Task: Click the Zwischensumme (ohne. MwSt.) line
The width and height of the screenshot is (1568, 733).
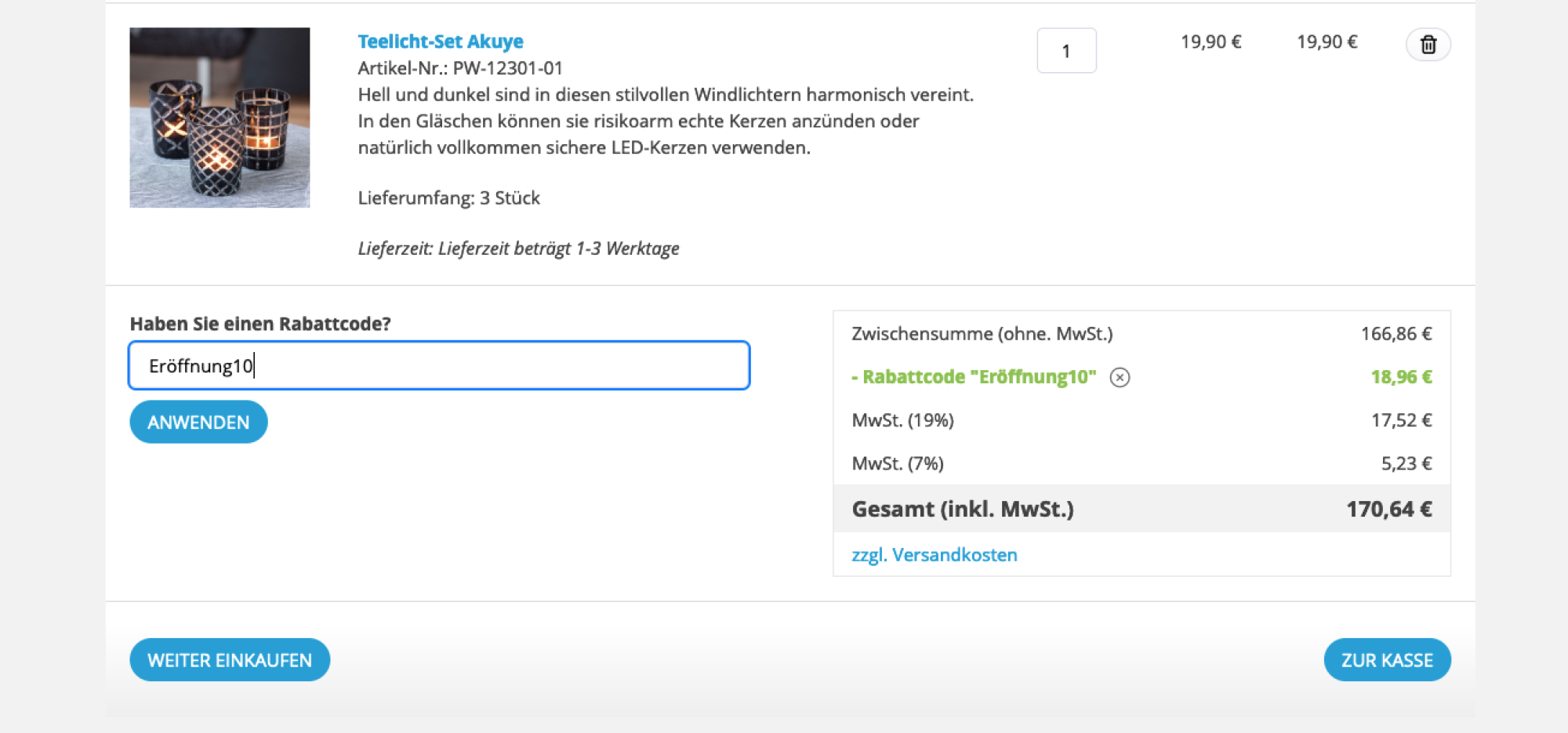Action: point(982,333)
